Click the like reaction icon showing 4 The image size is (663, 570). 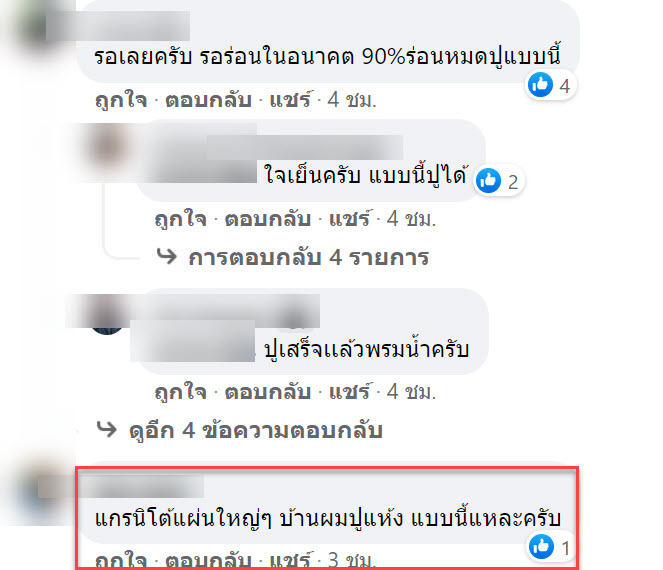540,85
